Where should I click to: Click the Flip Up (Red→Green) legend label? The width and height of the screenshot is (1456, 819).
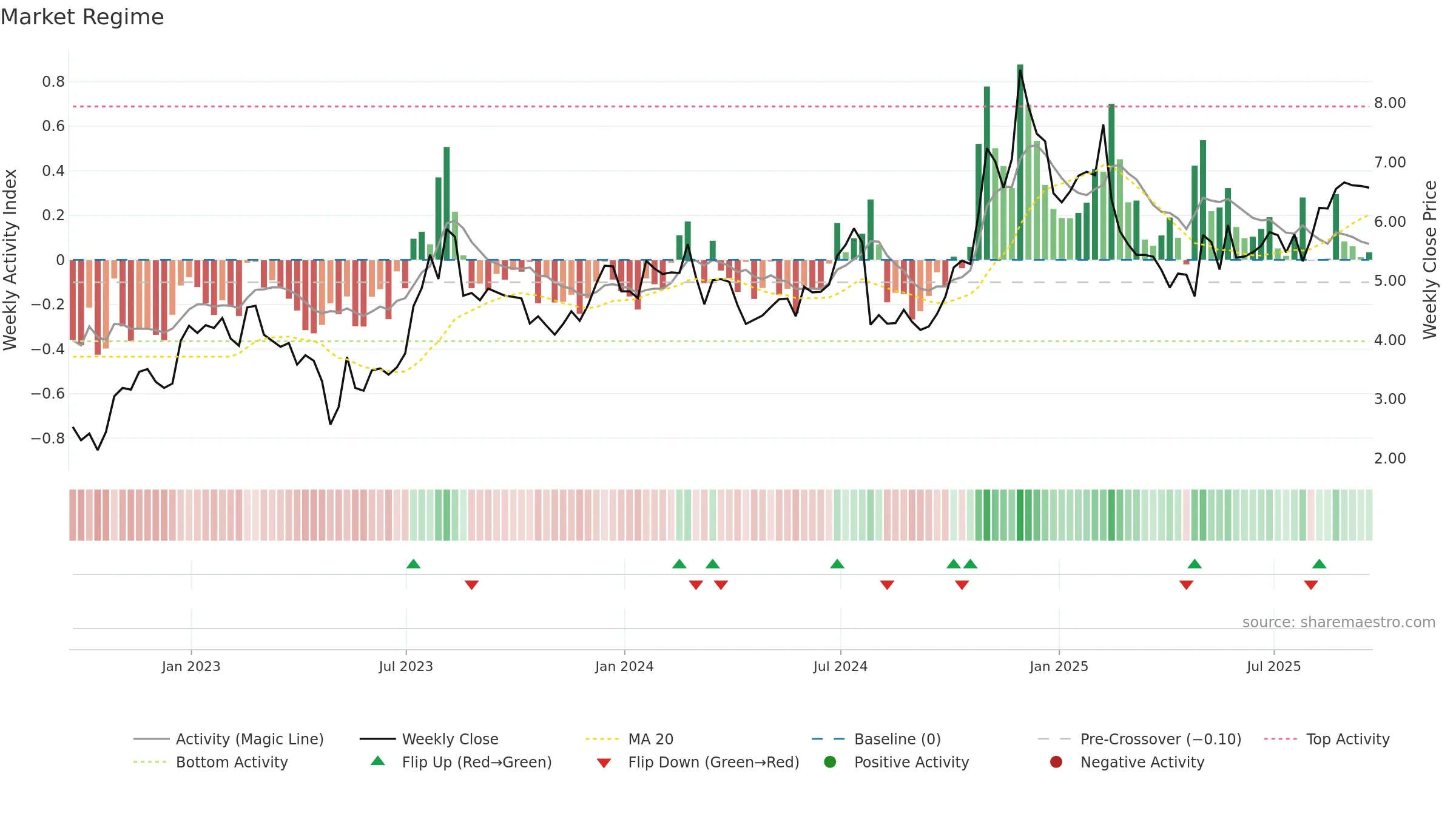[x=477, y=762]
